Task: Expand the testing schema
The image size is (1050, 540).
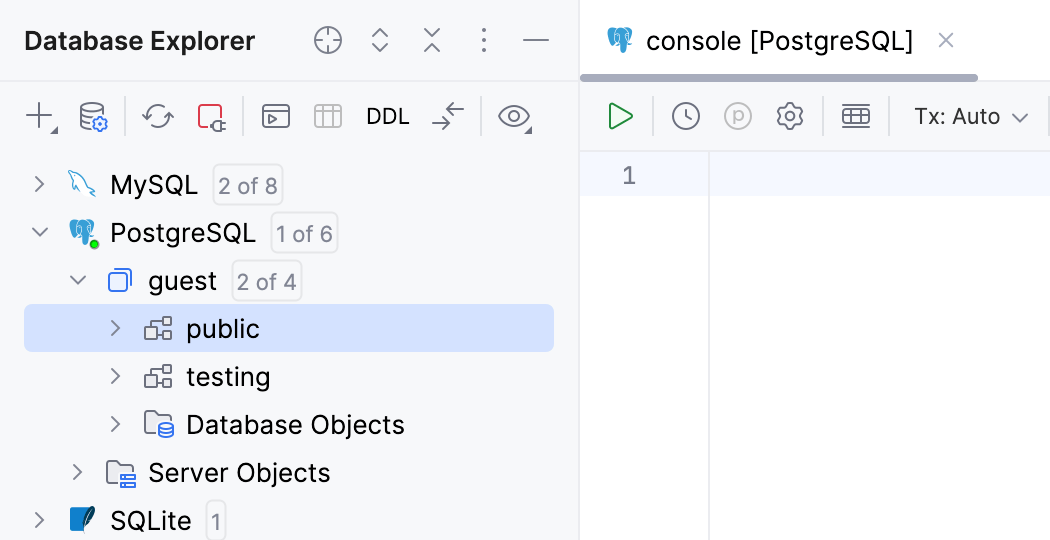Action: pyautogui.click(x=115, y=376)
